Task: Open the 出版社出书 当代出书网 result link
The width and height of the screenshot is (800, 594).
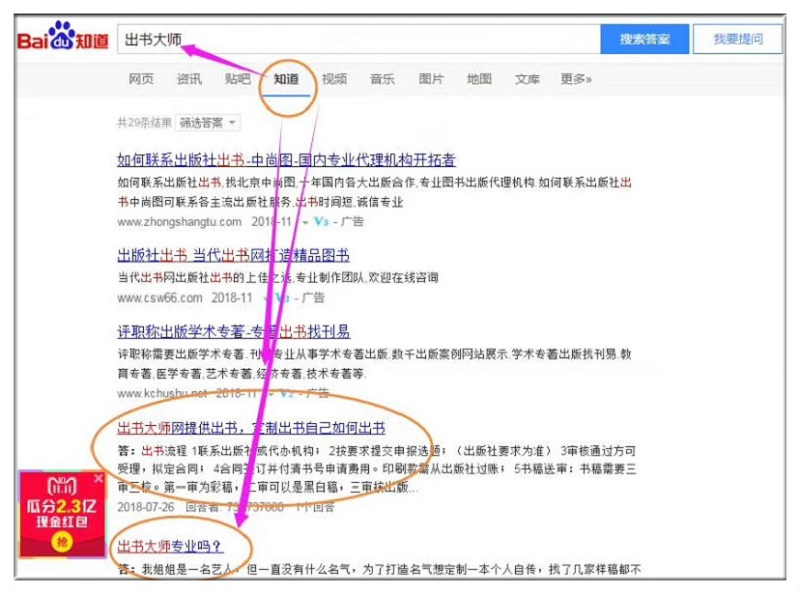Action: (x=233, y=255)
